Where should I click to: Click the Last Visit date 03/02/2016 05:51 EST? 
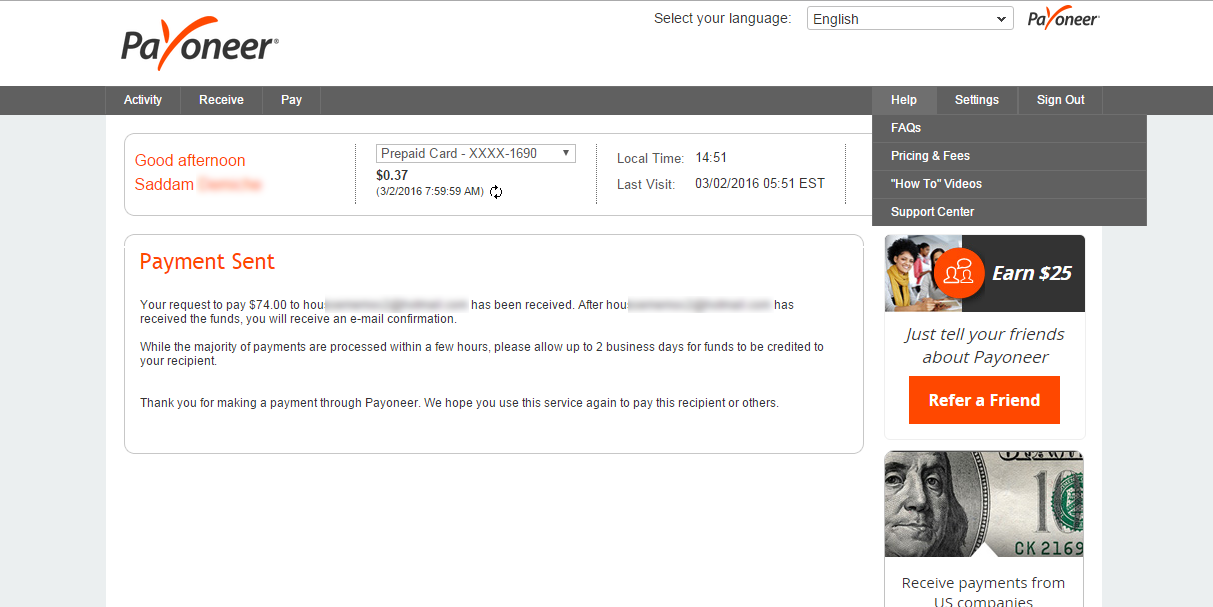pyautogui.click(x=760, y=184)
